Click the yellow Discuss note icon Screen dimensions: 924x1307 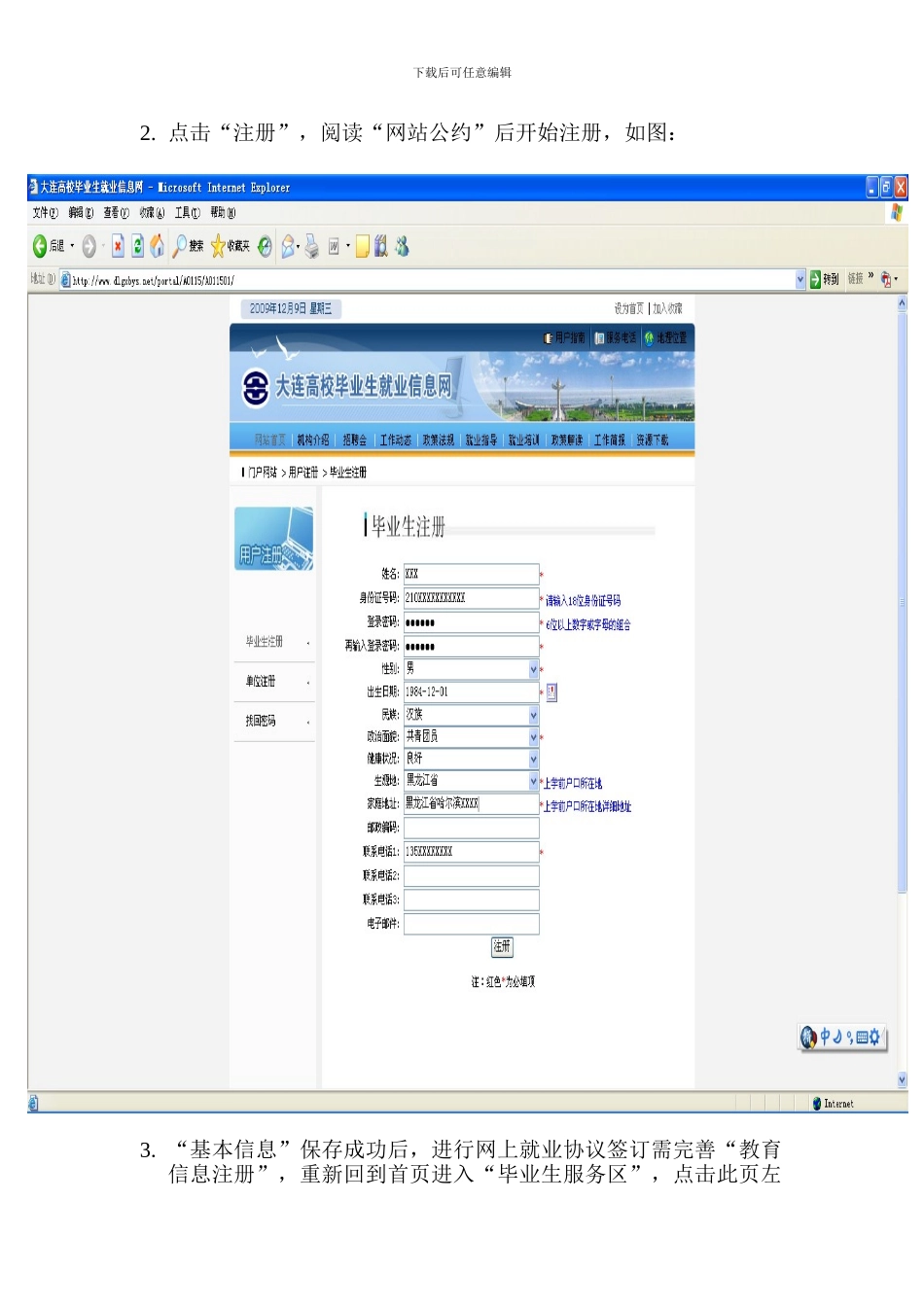click(x=362, y=246)
